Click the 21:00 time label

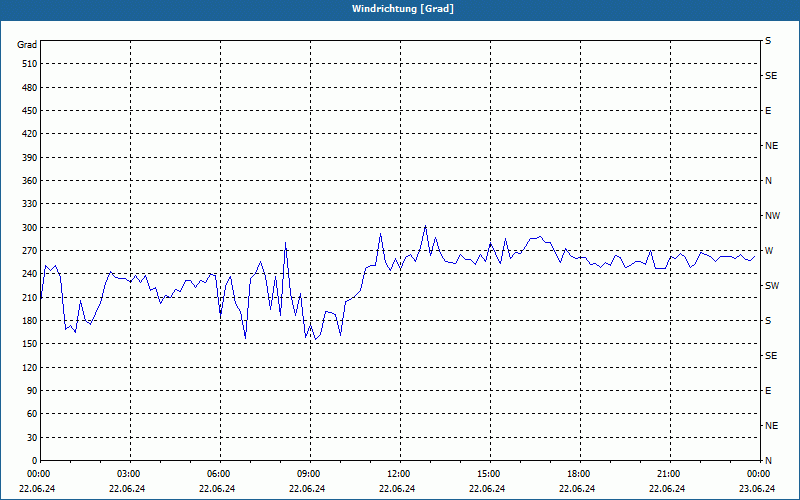(669, 473)
